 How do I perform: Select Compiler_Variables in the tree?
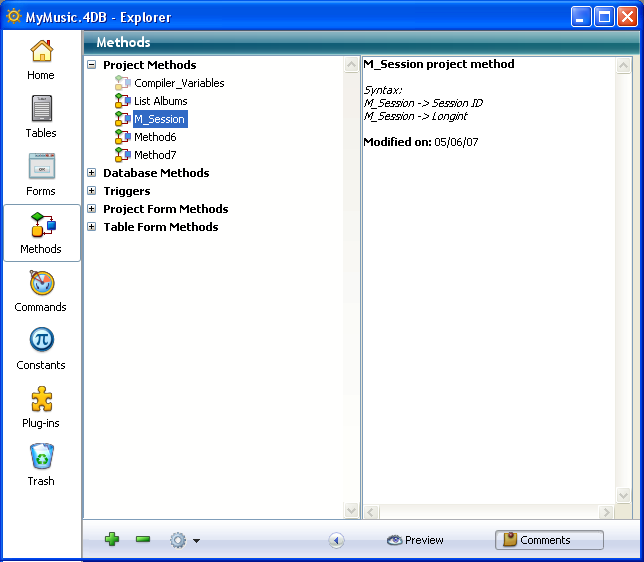pos(179,83)
